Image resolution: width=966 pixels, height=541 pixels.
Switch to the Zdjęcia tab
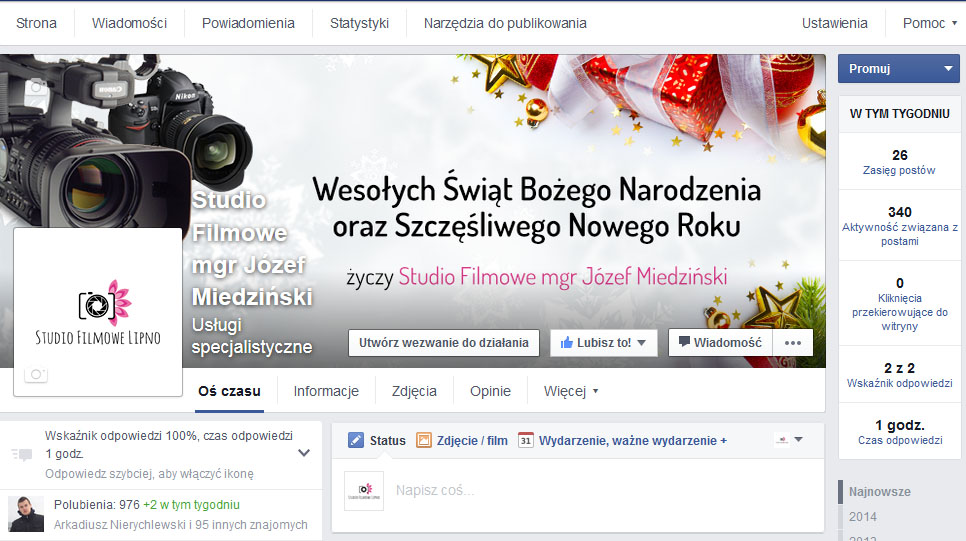tap(414, 391)
